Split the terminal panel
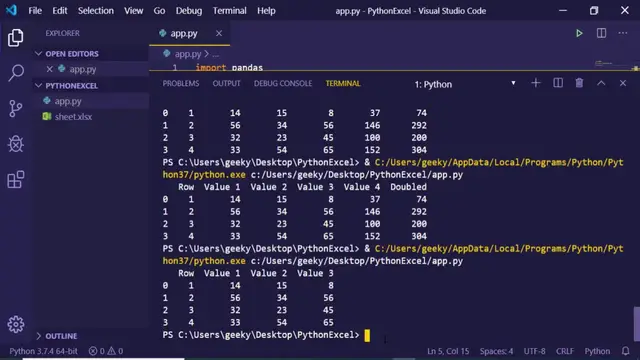The width and height of the screenshot is (640, 360). point(558,83)
